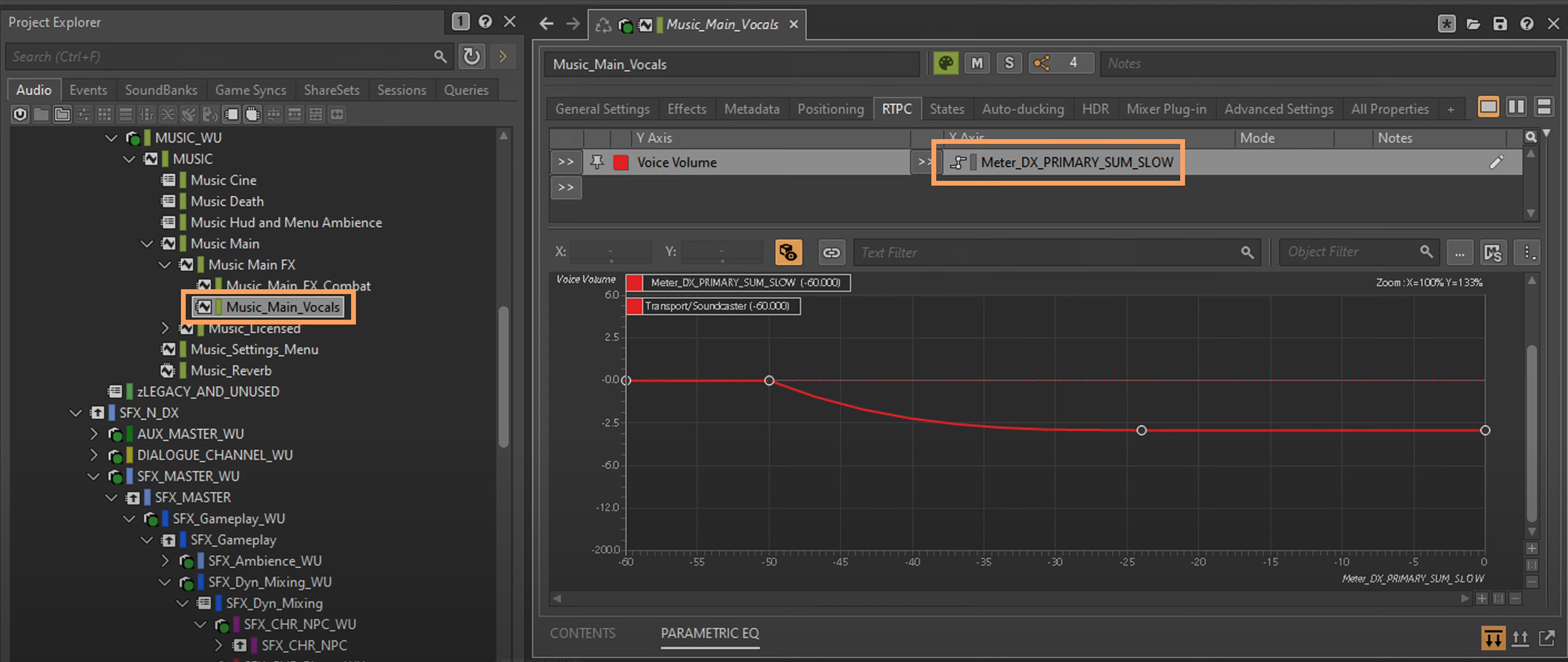Click the pencil edit icon in RTPC row
This screenshot has width=1568, height=662.
click(x=1496, y=162)
